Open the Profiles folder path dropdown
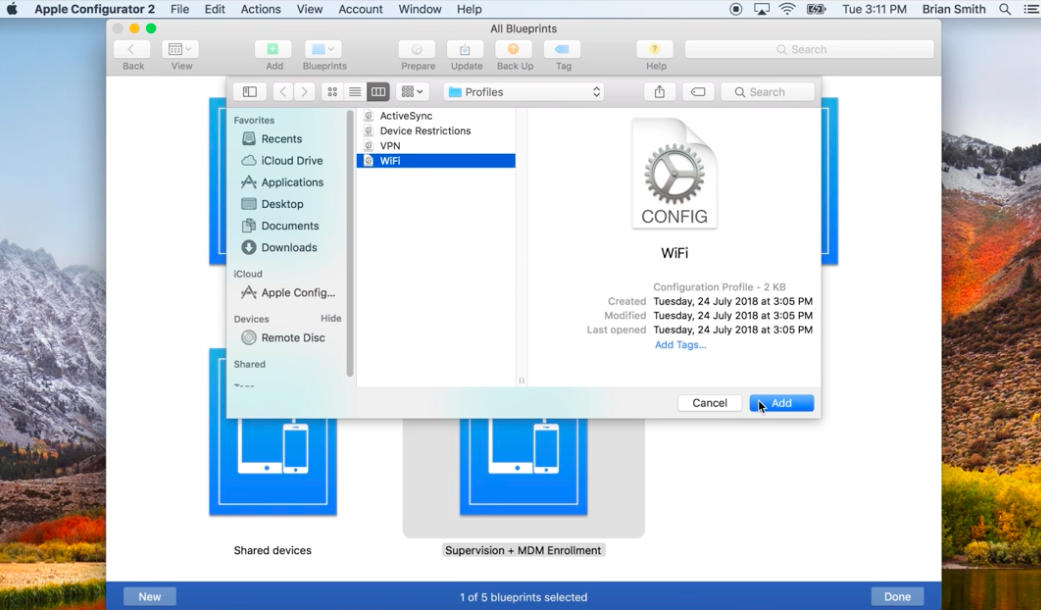This screenshot has width=1041, height=610. point(524,92)
